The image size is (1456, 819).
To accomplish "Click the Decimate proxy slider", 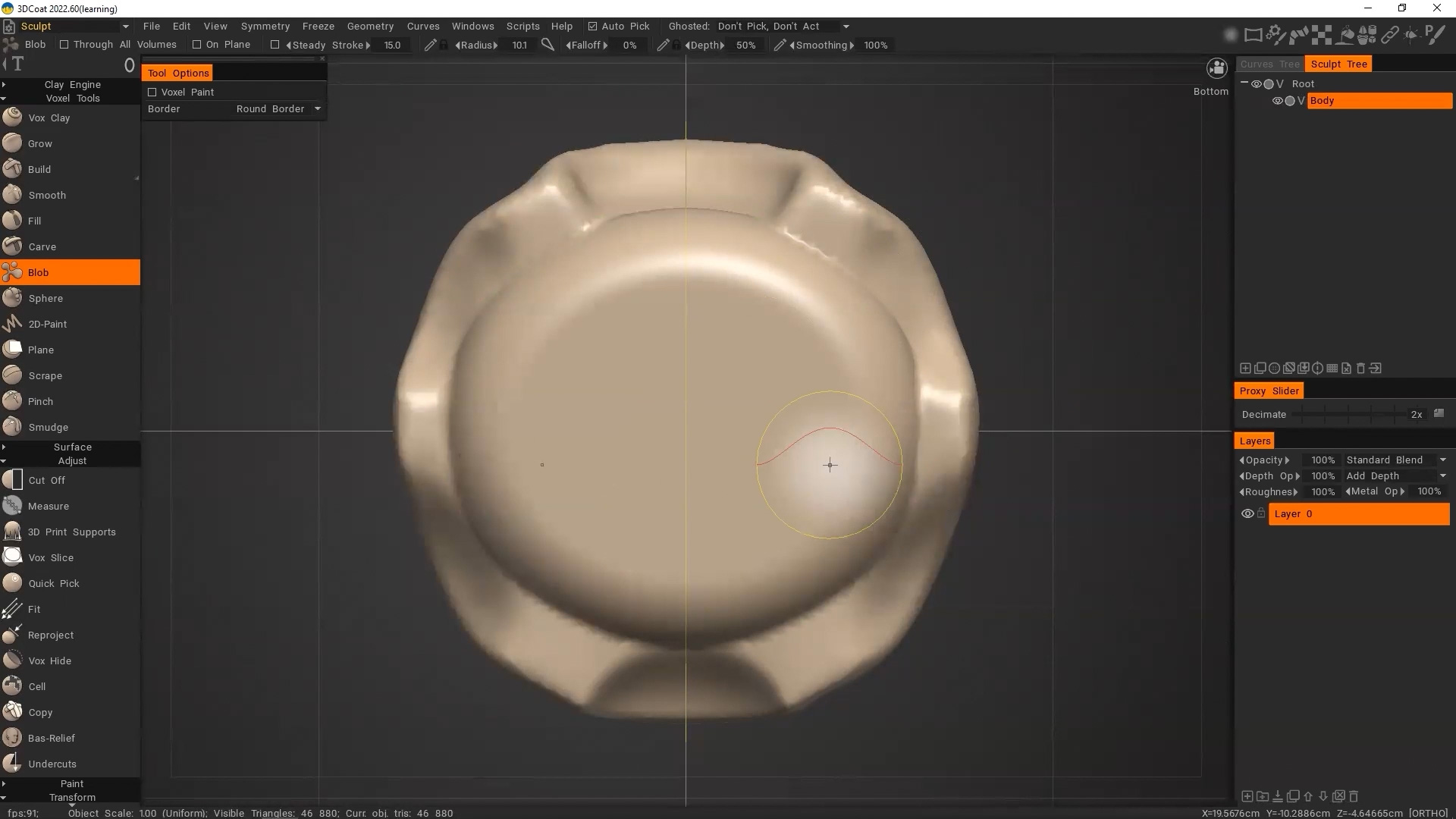I will [1350, 414].
